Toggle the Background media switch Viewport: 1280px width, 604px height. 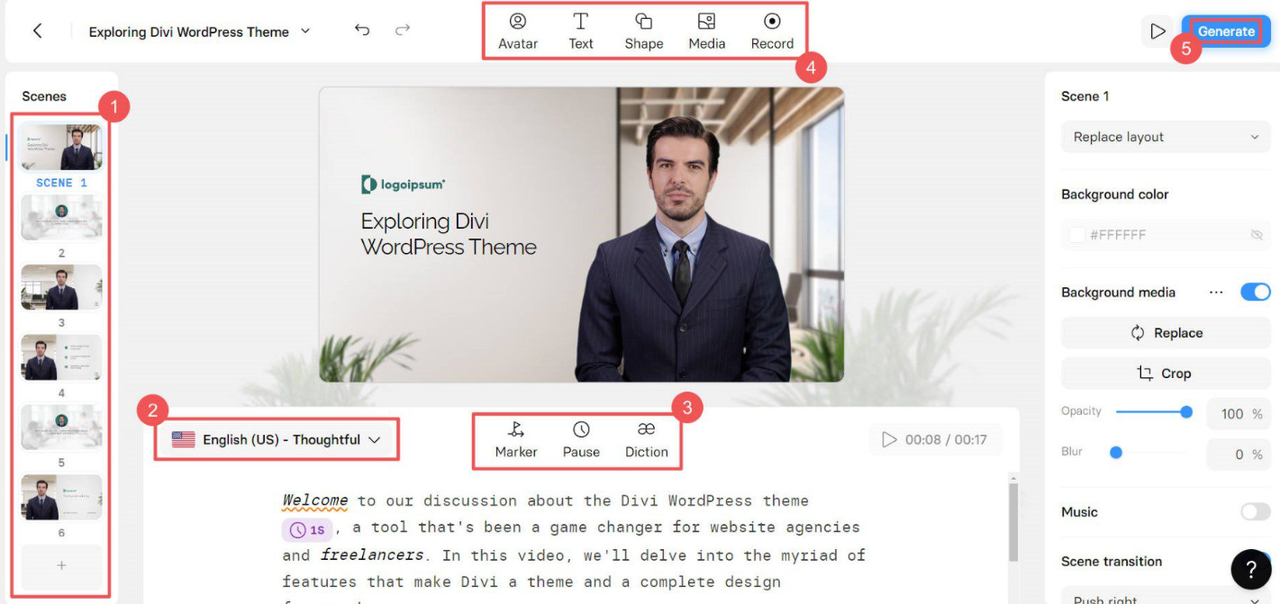[1255, 292]
